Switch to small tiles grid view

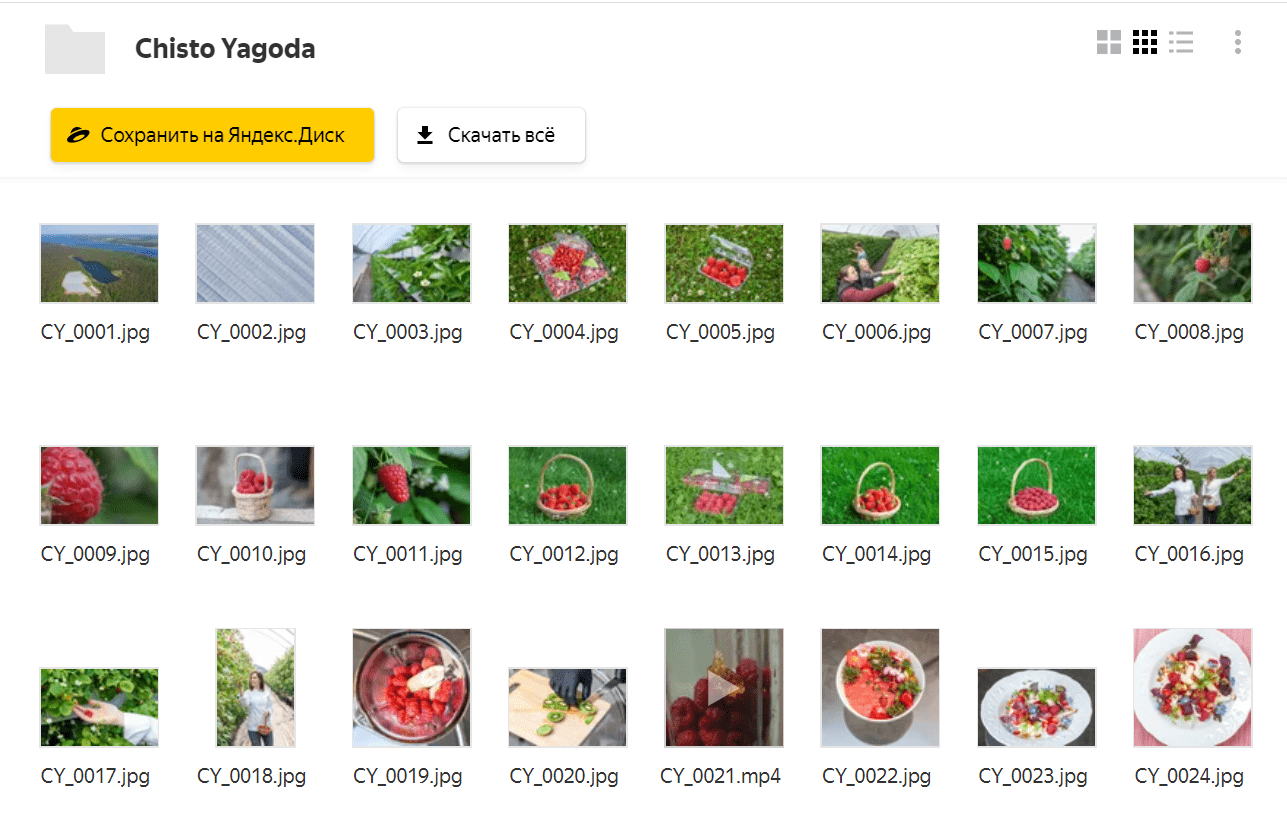[1145, 42]
